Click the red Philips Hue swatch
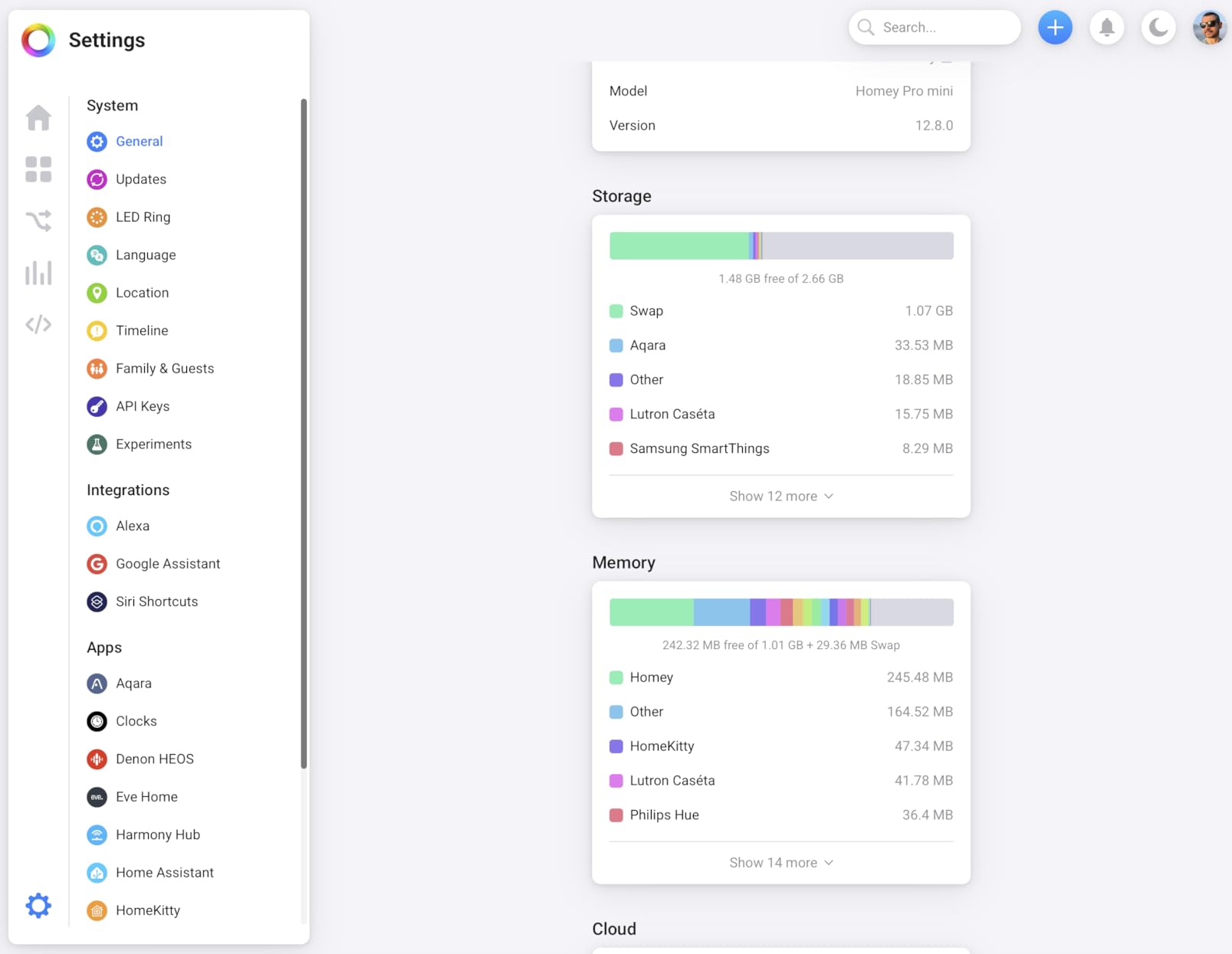The image size is (1232, 954). point(616,815)
